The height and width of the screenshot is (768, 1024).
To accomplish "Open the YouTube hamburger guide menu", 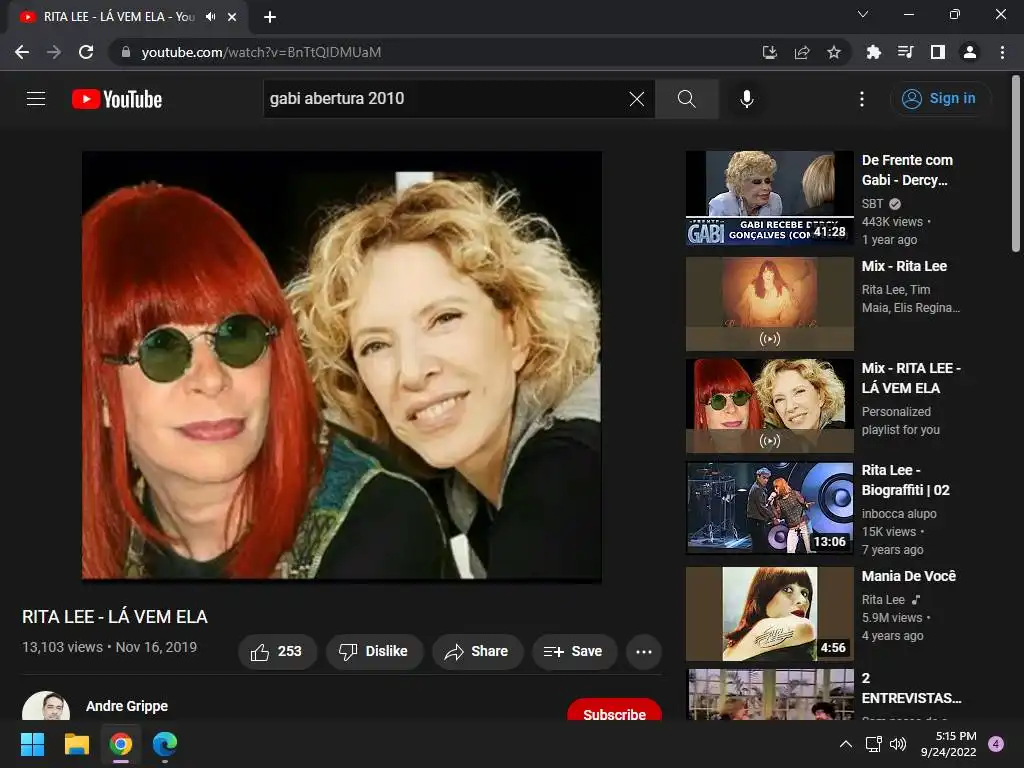I will coord(36,99).
